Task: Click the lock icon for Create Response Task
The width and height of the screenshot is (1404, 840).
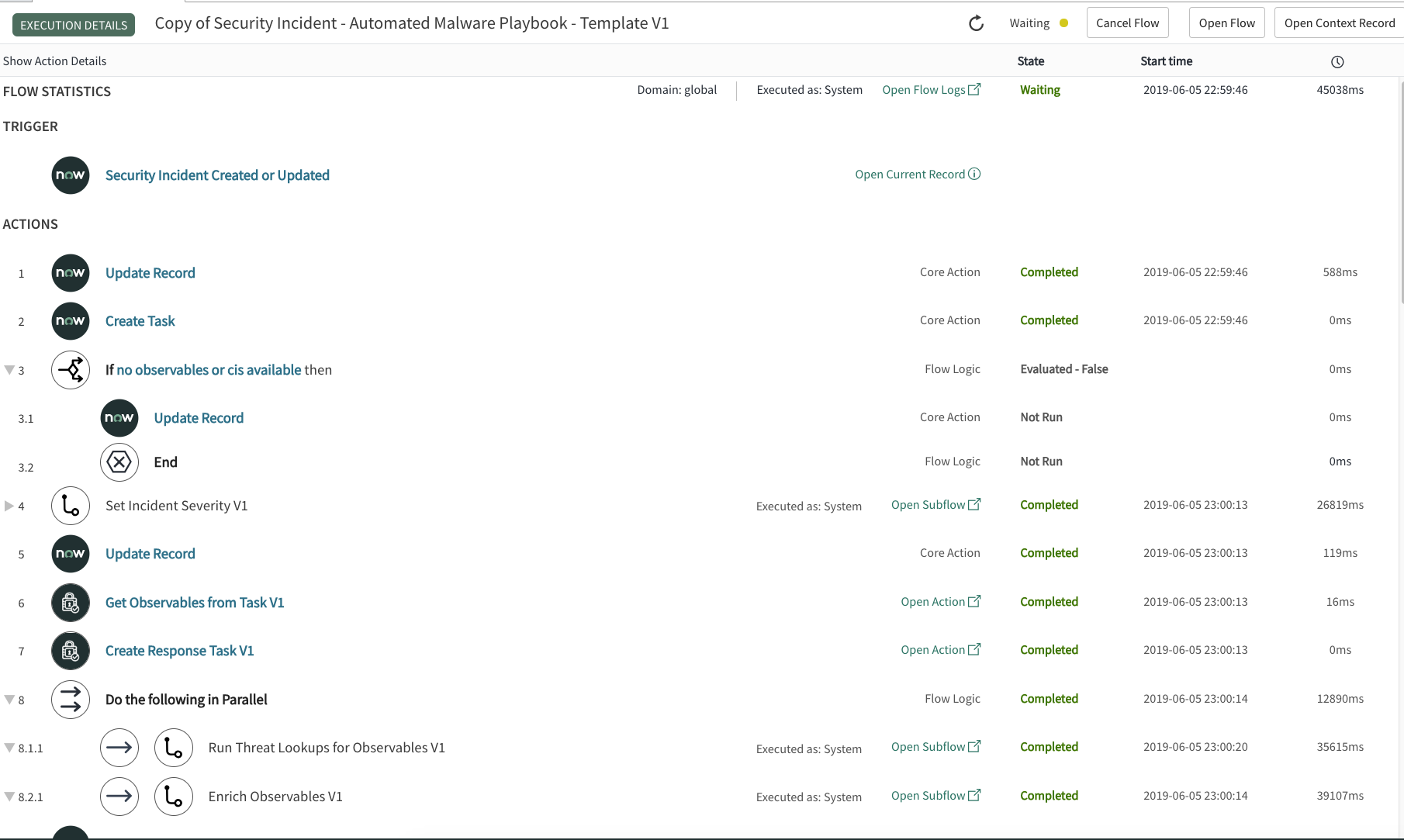Action: click(71, 651)
